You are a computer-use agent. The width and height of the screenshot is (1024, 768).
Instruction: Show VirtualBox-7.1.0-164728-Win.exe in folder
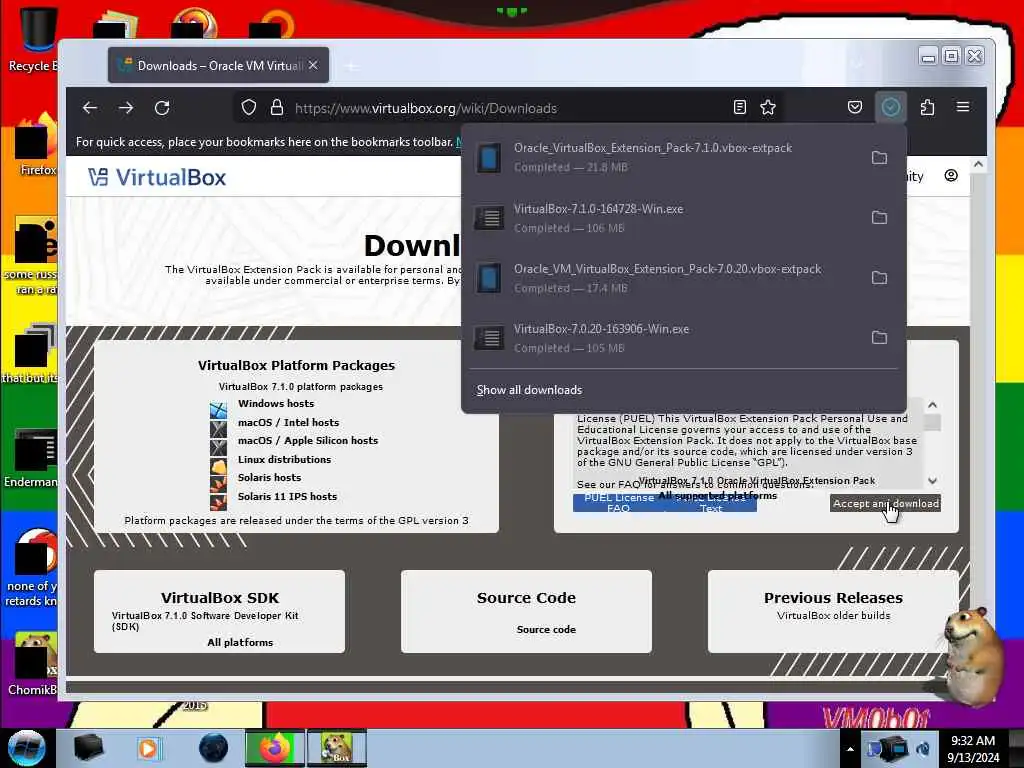point(879,217)
